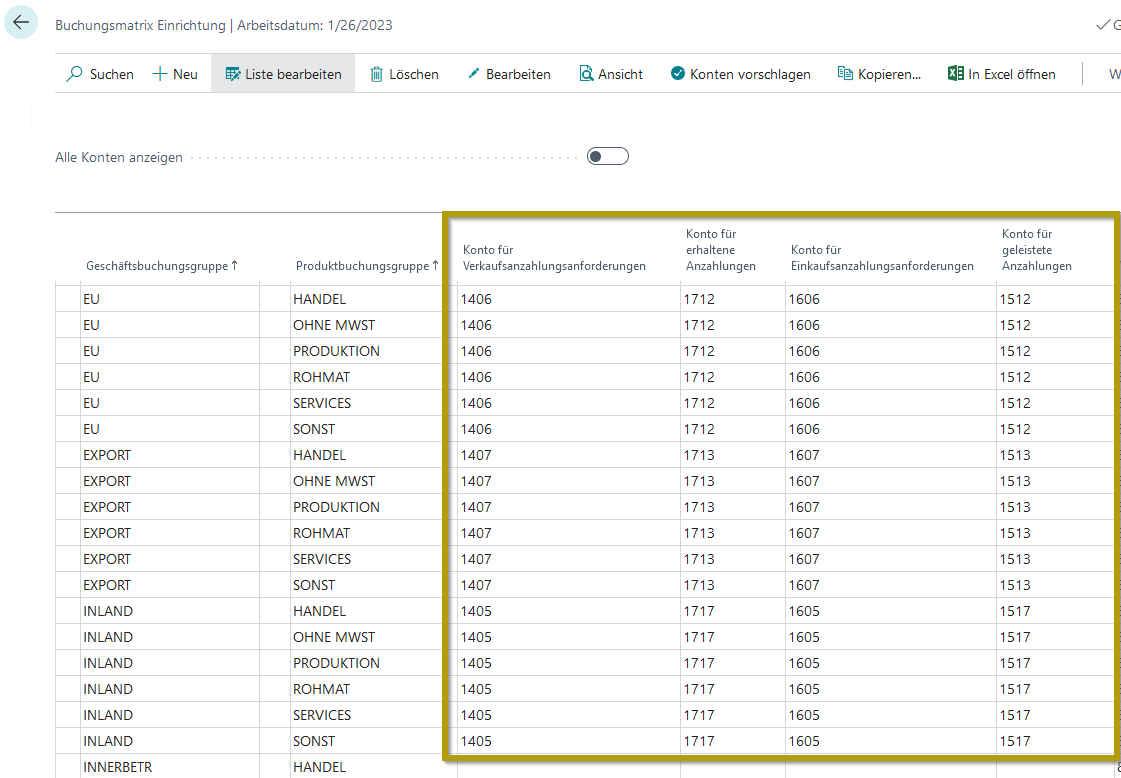Click the back arrow button
The height and width of the screenshot is (778, 1121).
21,22
